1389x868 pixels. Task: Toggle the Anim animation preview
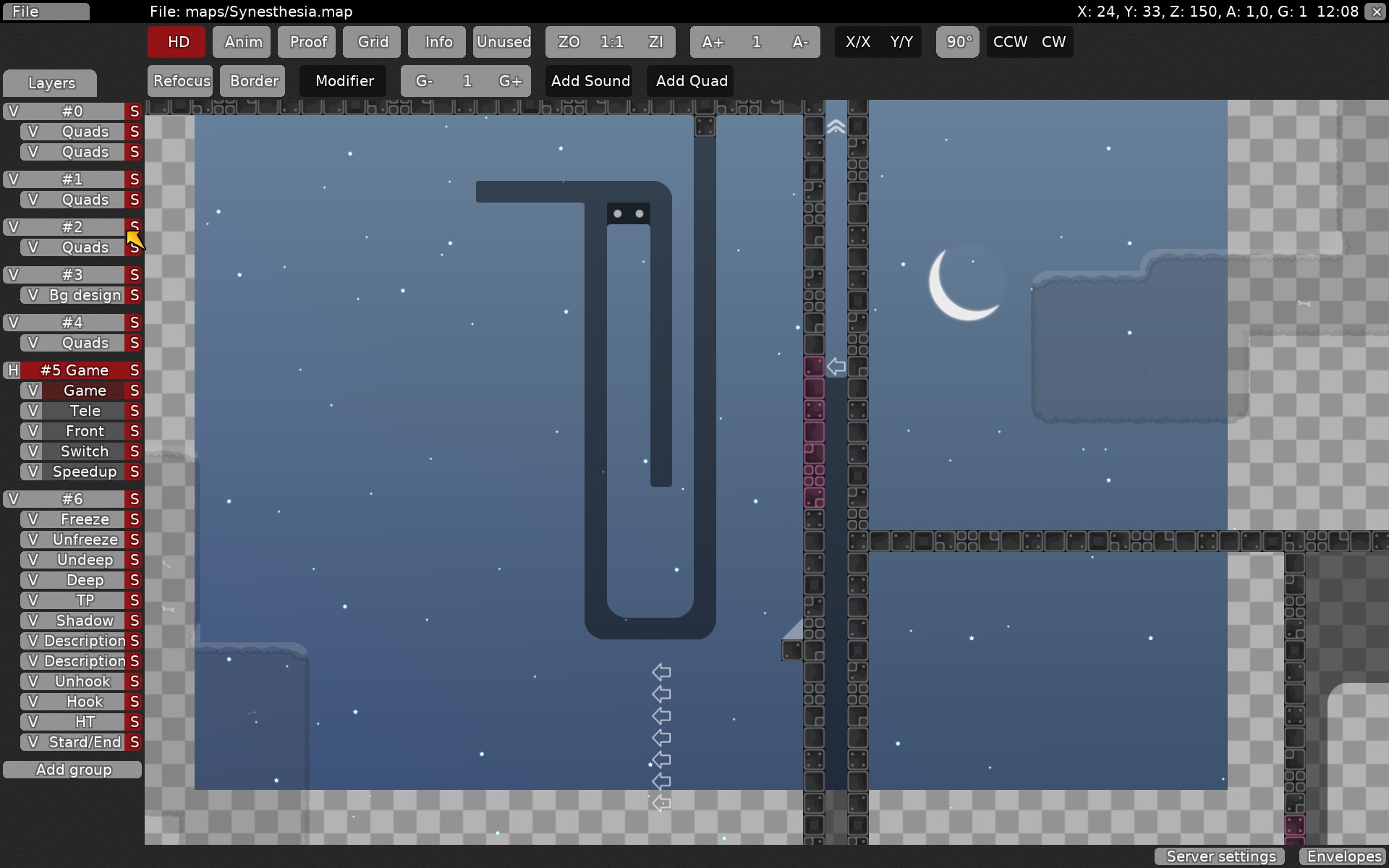coord(241,41)
